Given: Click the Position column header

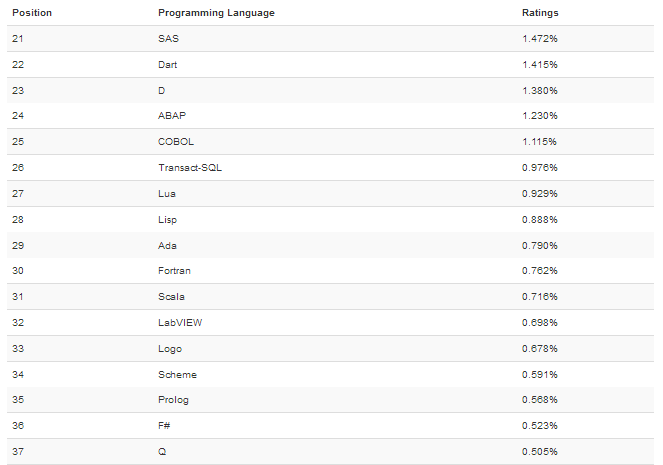Looking at the screenshot, I should (32, 13).
